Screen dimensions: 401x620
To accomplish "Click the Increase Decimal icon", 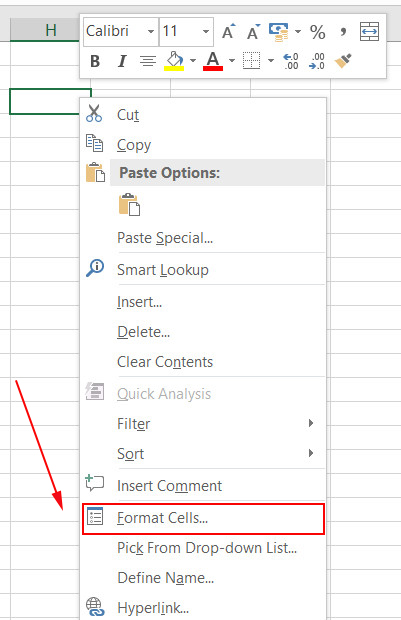I will (291, 61).
